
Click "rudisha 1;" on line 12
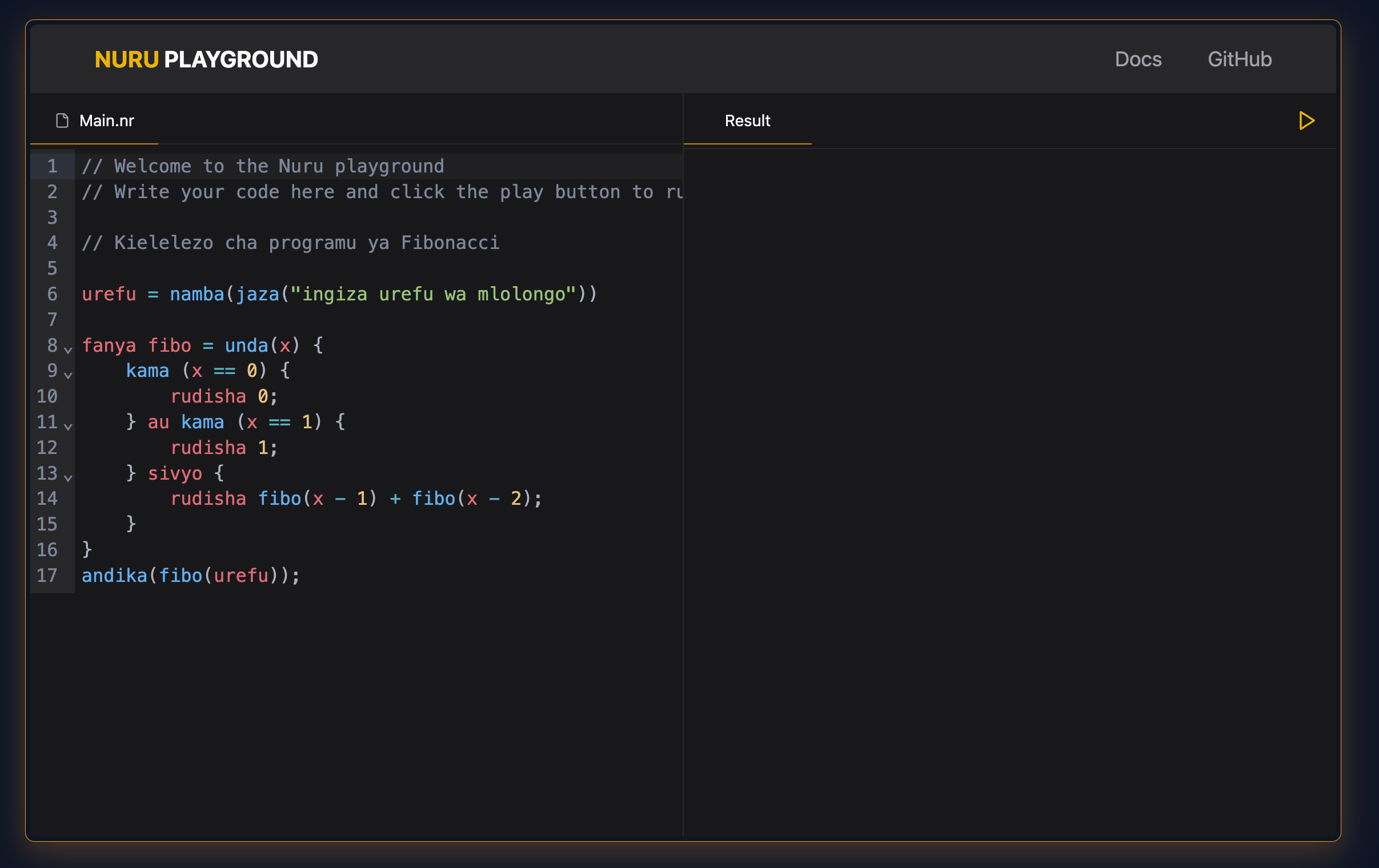click(224, 447)
